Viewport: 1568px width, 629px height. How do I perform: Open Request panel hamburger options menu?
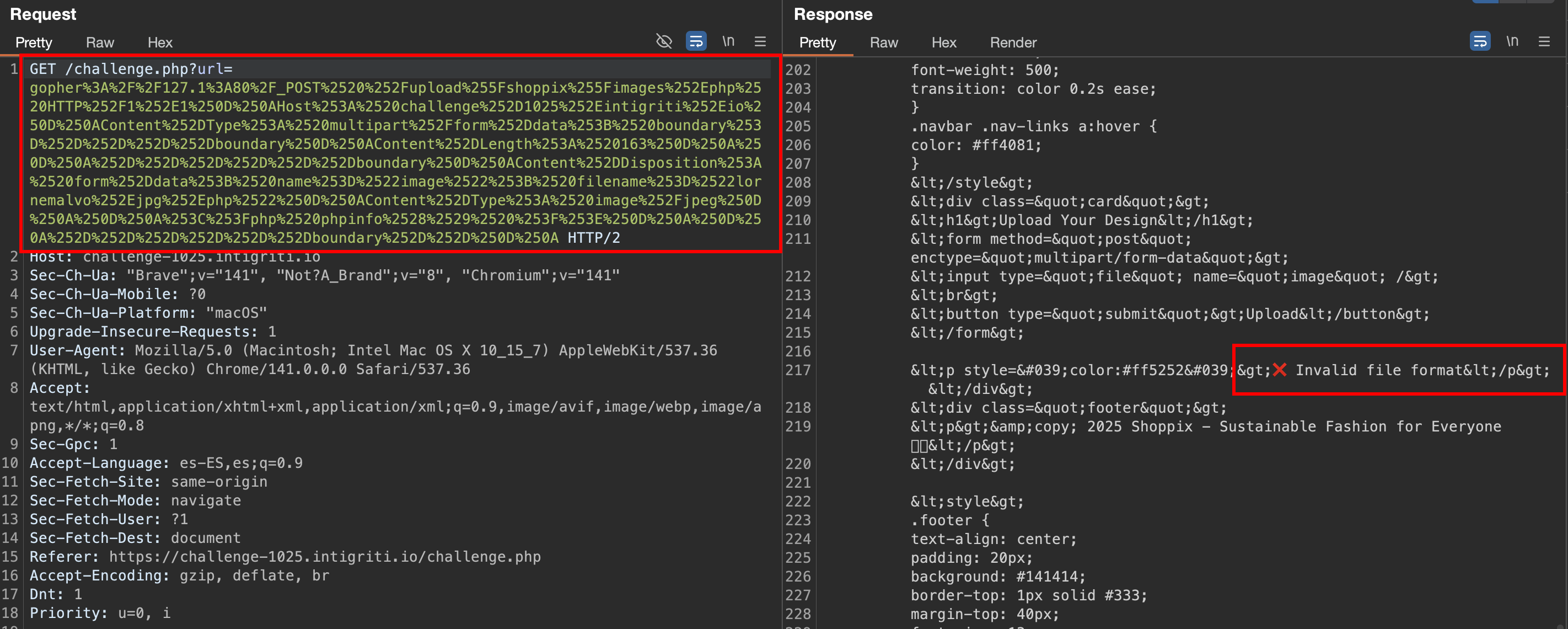760,41
